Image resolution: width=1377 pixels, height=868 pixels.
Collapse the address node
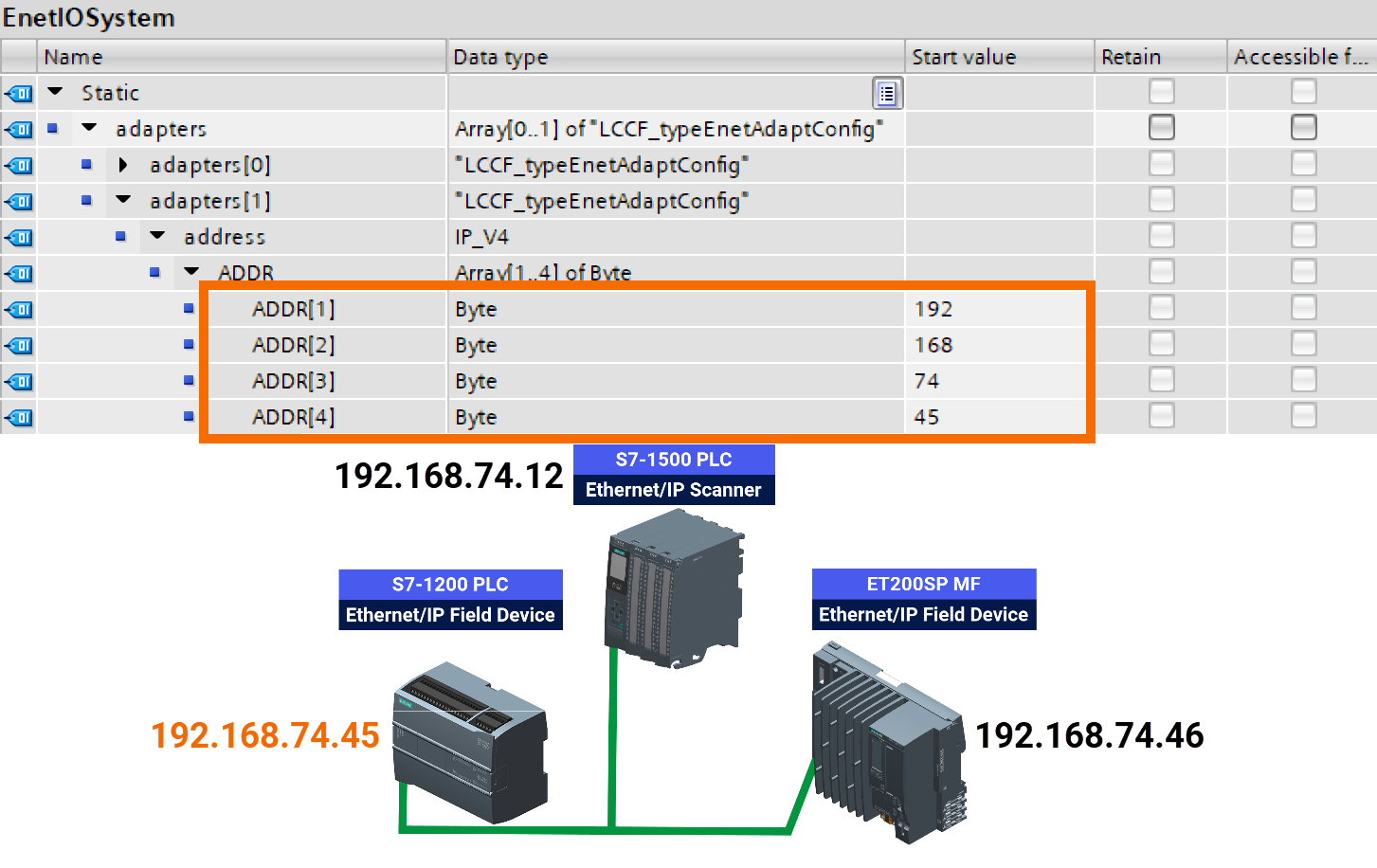[157, 236]
